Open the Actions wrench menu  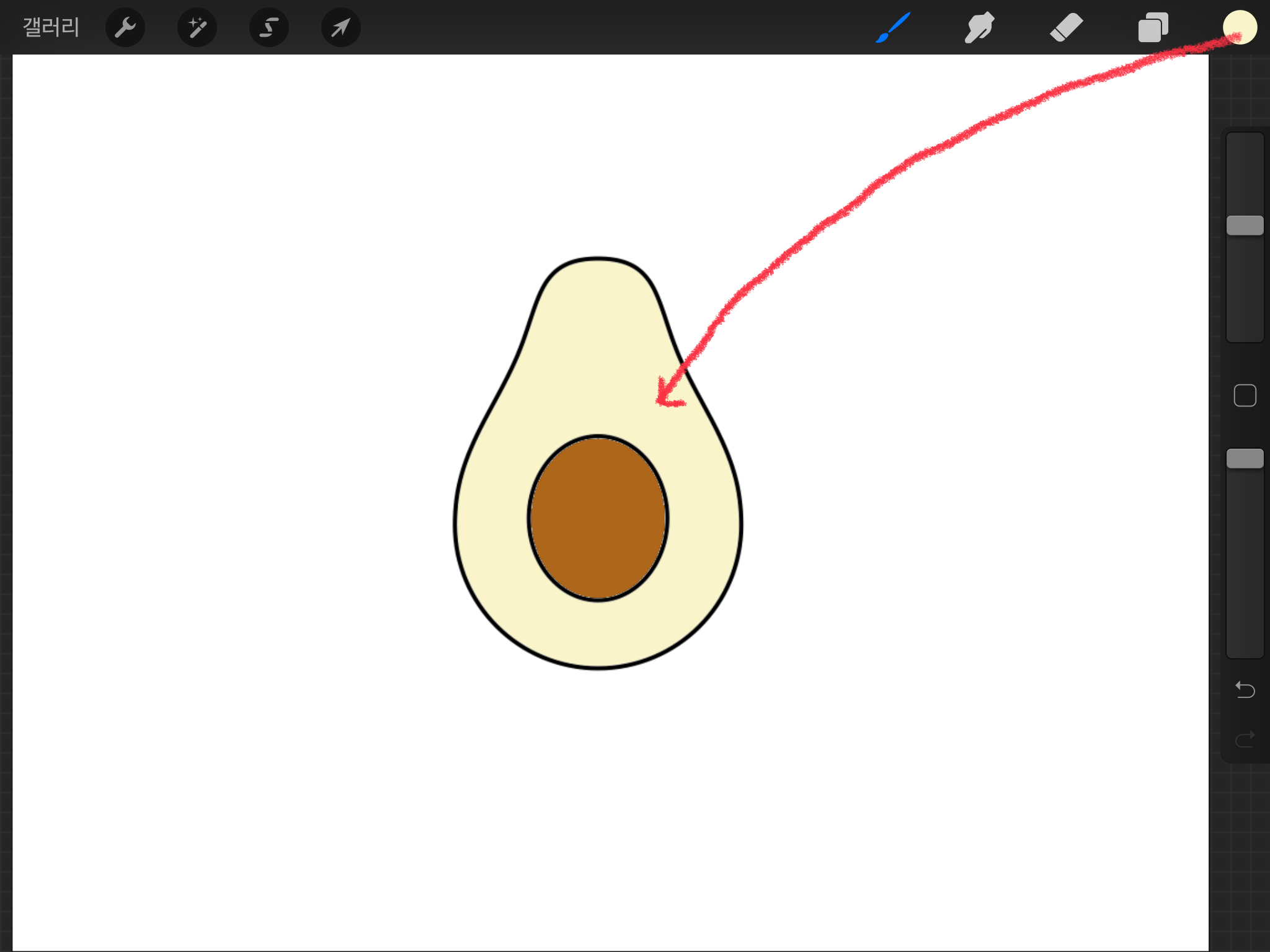[125, 27]
